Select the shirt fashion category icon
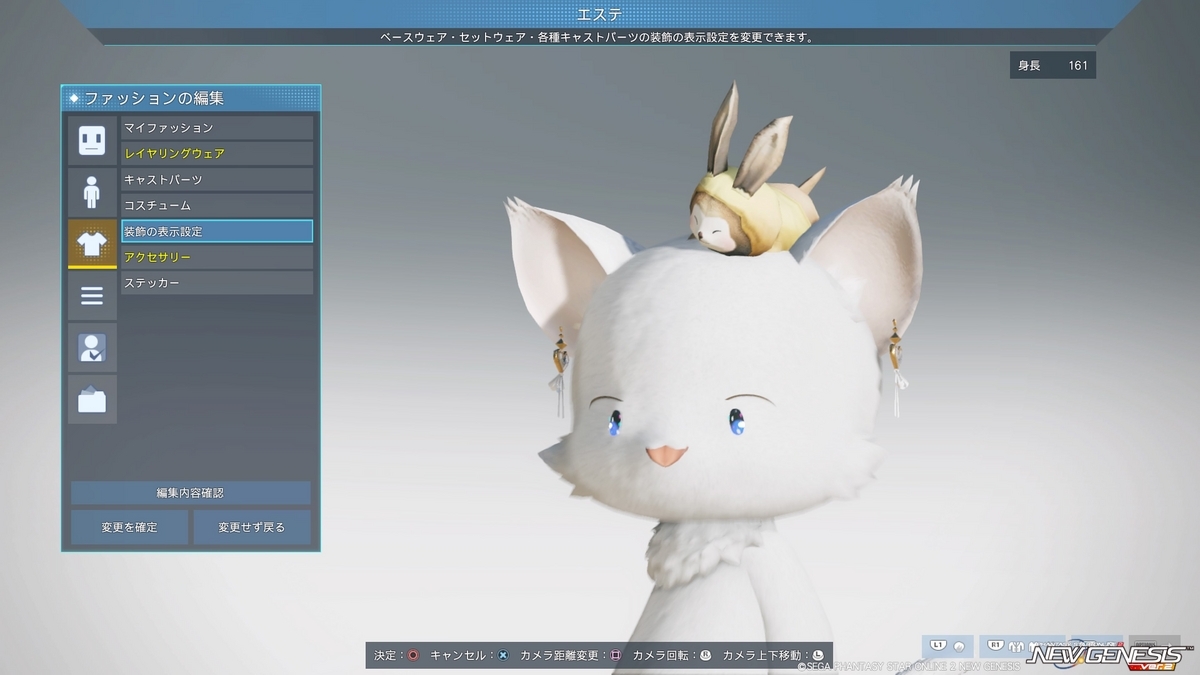 (x=92, y=244)
